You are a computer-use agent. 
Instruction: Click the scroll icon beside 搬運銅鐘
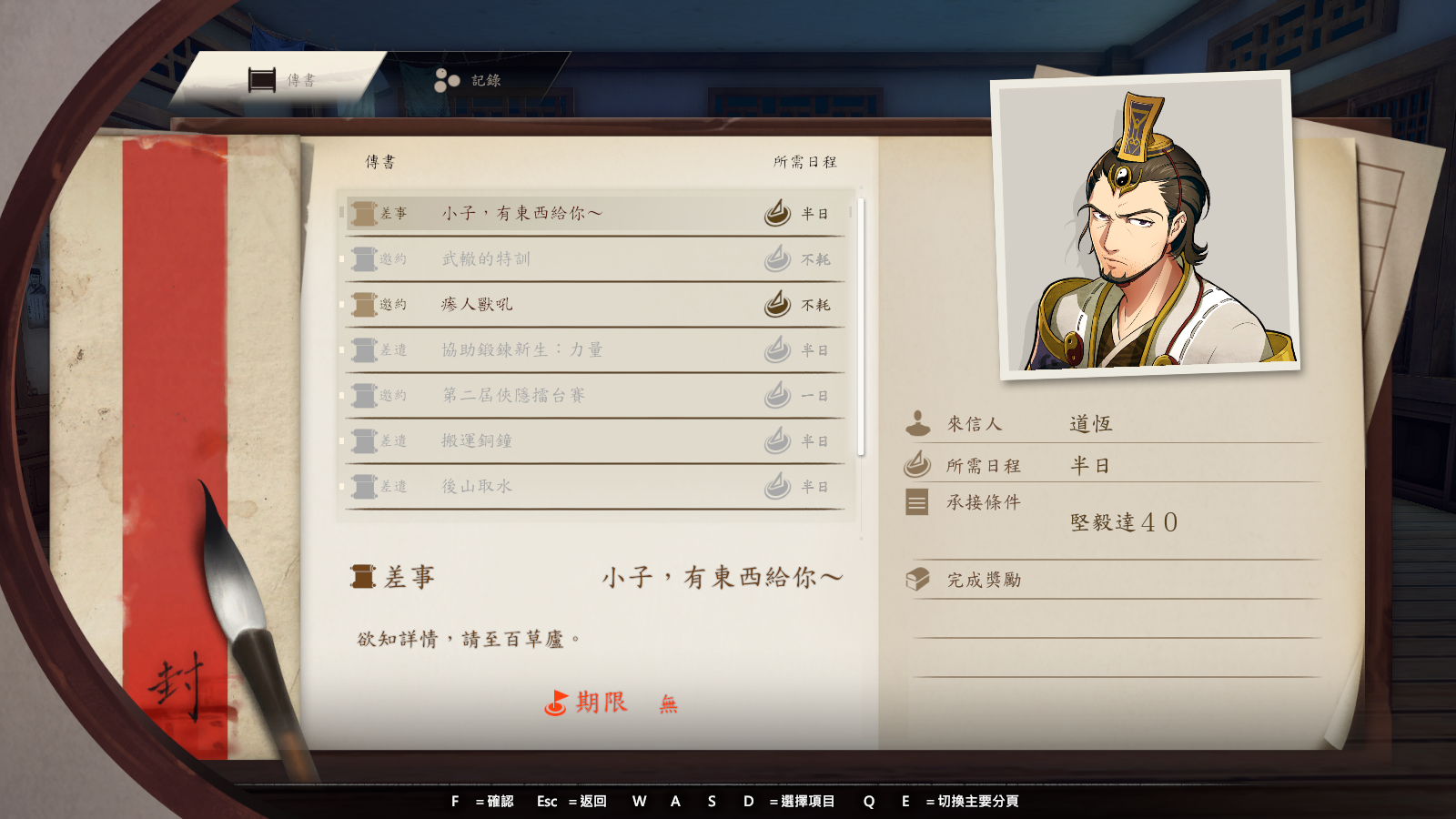click(x=364, y=441)
